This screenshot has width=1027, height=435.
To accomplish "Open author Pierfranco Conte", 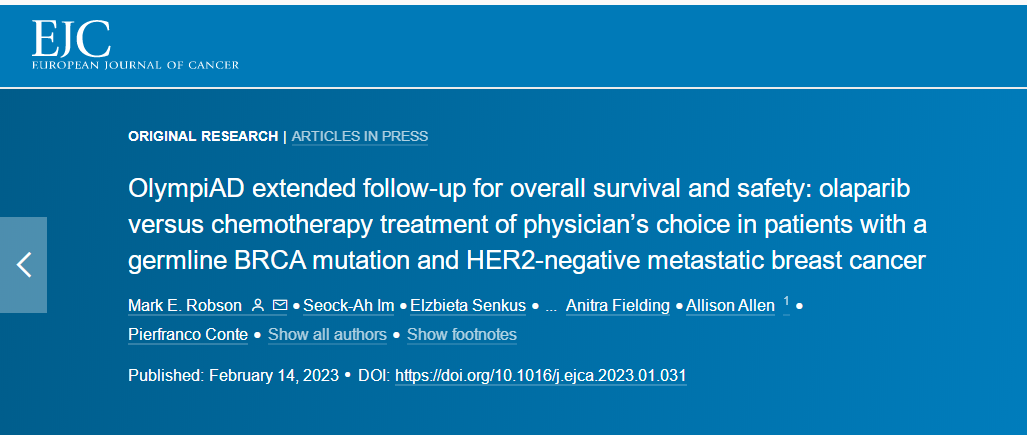I will click(188, 334).
